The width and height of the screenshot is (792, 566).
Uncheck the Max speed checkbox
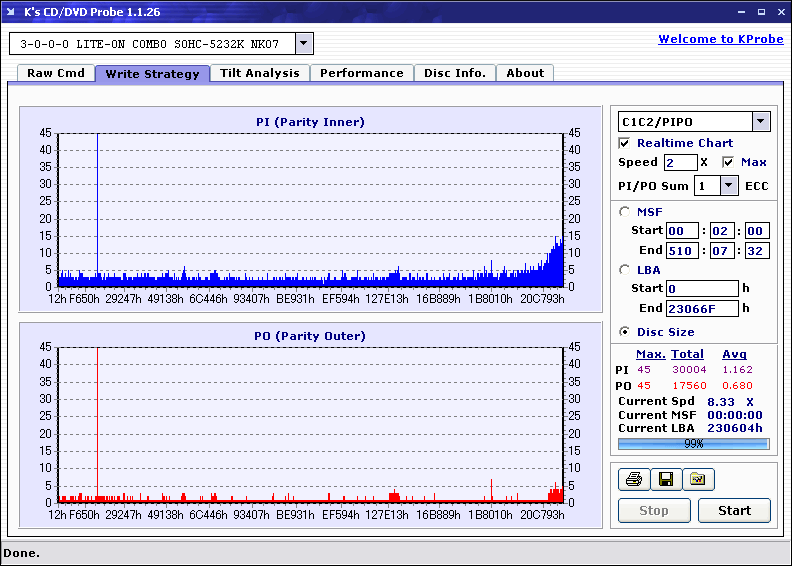(728, 162)
